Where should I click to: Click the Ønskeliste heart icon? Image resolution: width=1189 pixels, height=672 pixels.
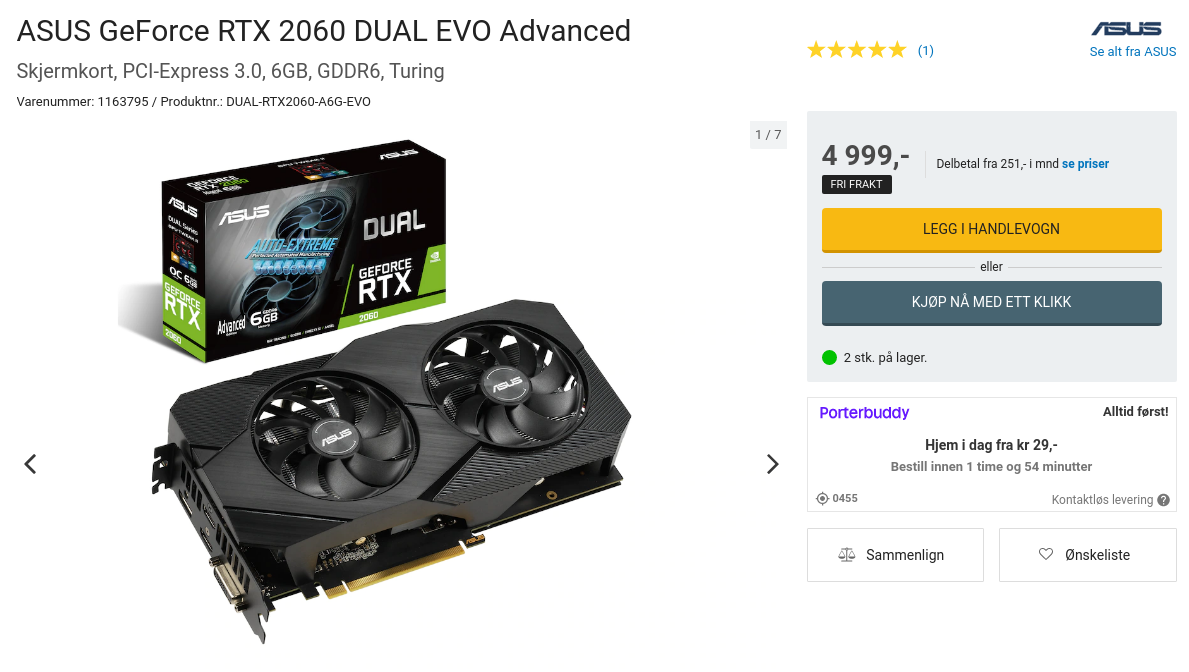pos(1046,554)
